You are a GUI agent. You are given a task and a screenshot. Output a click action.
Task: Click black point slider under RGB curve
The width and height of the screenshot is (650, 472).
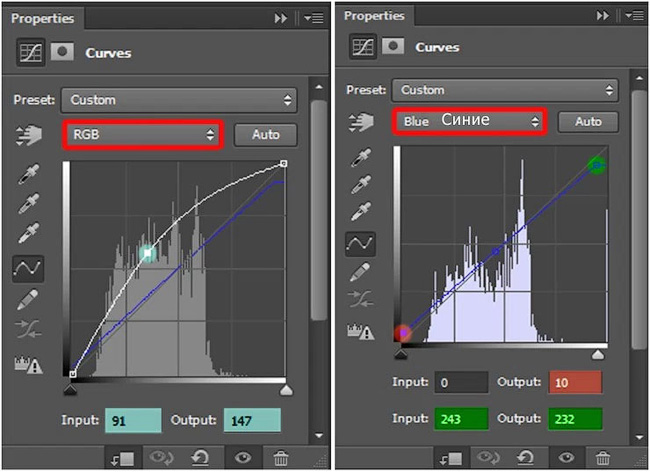coord(70,390)
